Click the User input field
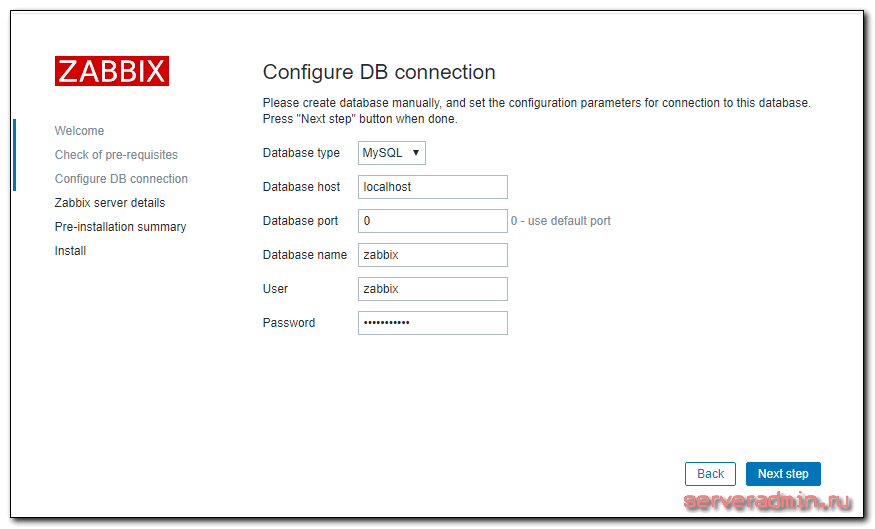875x529 pixels. (x=432, y=289)
